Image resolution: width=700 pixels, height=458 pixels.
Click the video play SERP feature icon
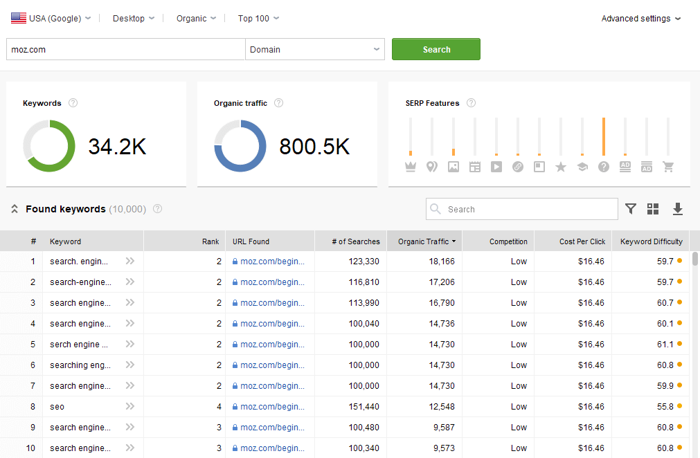point(496,167)
